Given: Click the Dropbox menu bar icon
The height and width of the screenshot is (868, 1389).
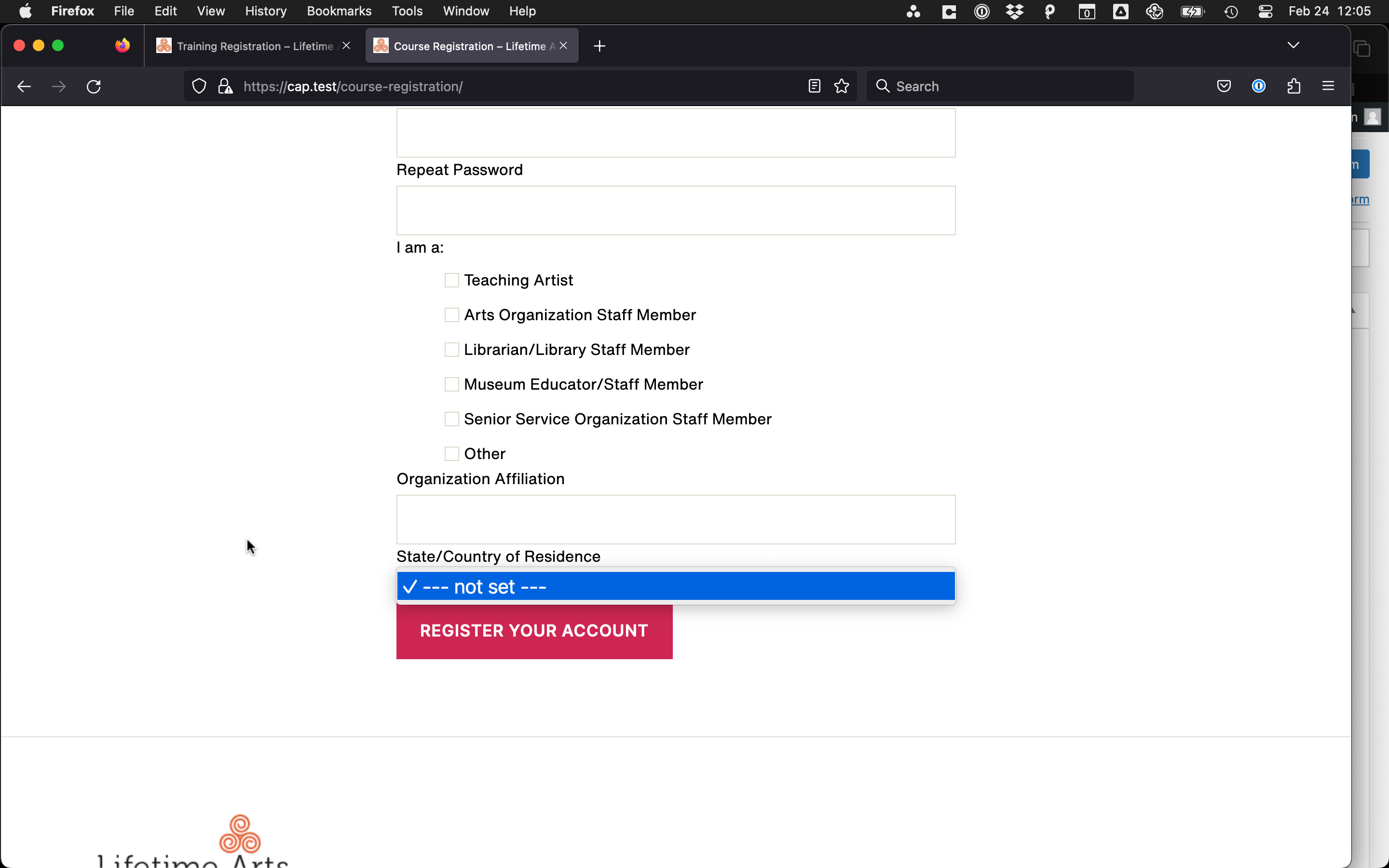Looking at the screenshot, I should pyautogui.click(x=1015, y=12).
